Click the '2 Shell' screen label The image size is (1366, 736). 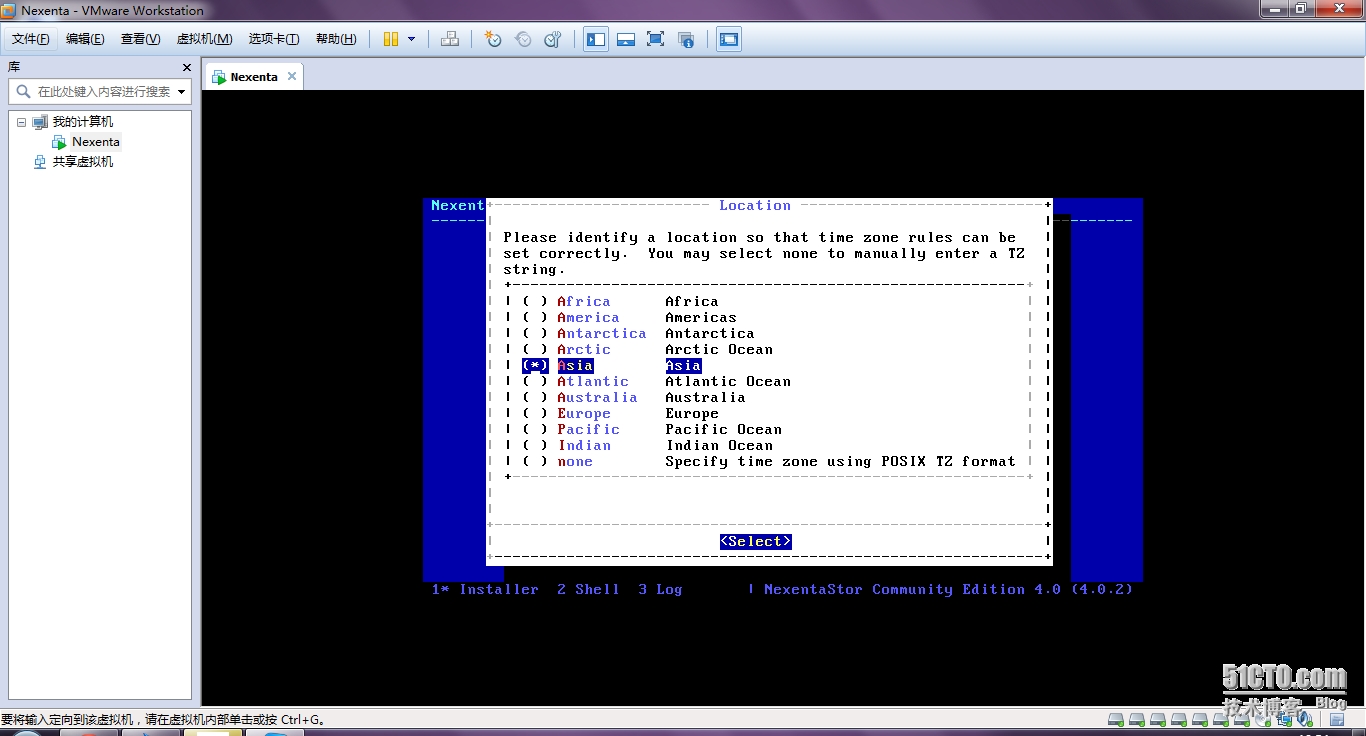coord(588,590)
